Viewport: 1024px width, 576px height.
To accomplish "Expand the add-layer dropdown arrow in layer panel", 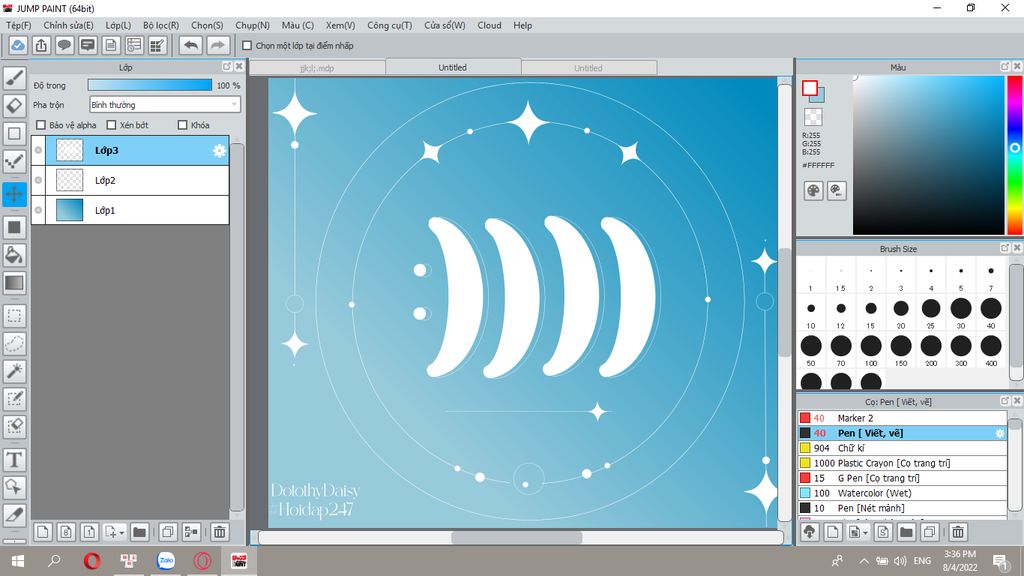I will coord(121,533).
